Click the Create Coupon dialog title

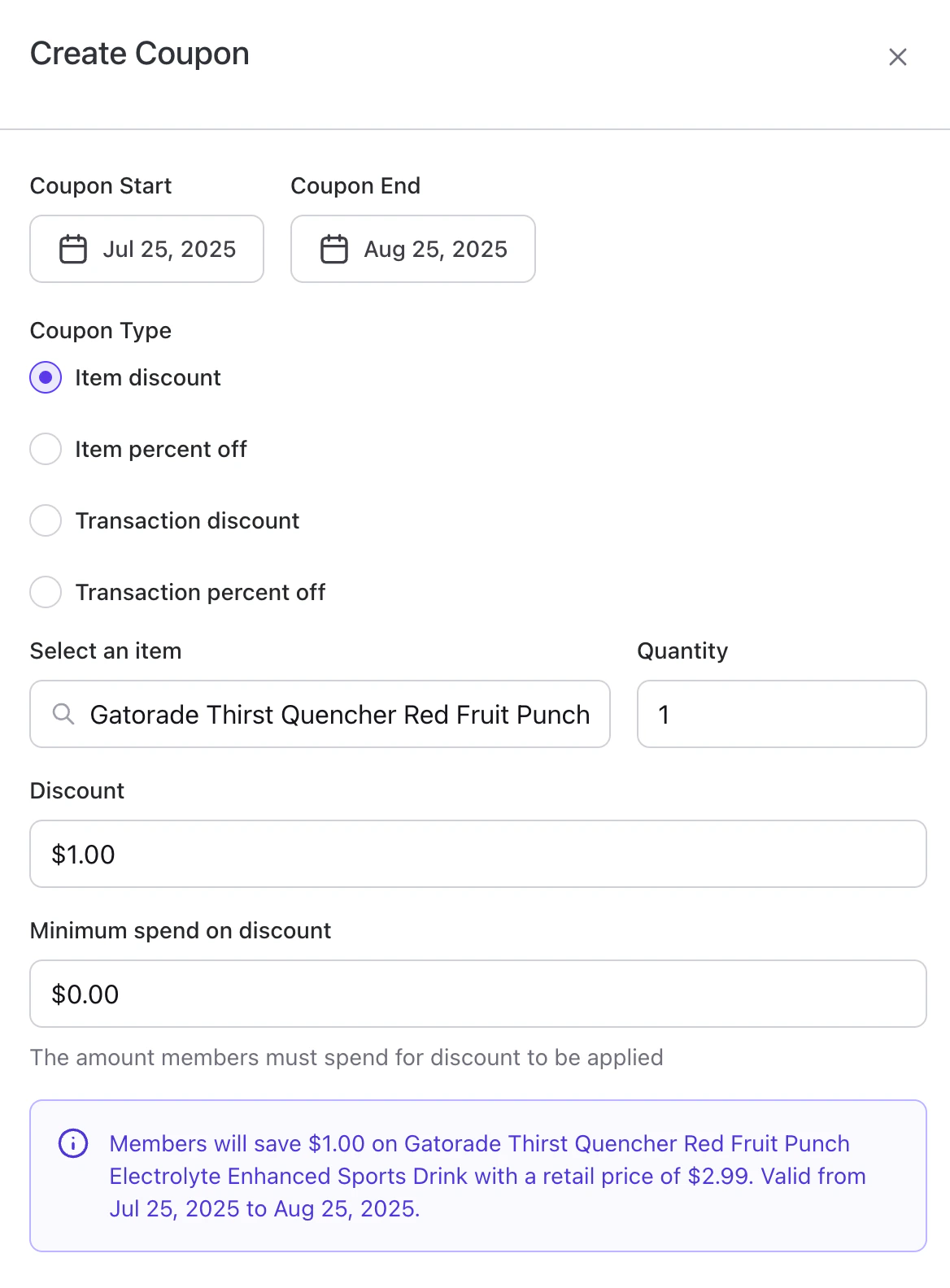[140, 54]
